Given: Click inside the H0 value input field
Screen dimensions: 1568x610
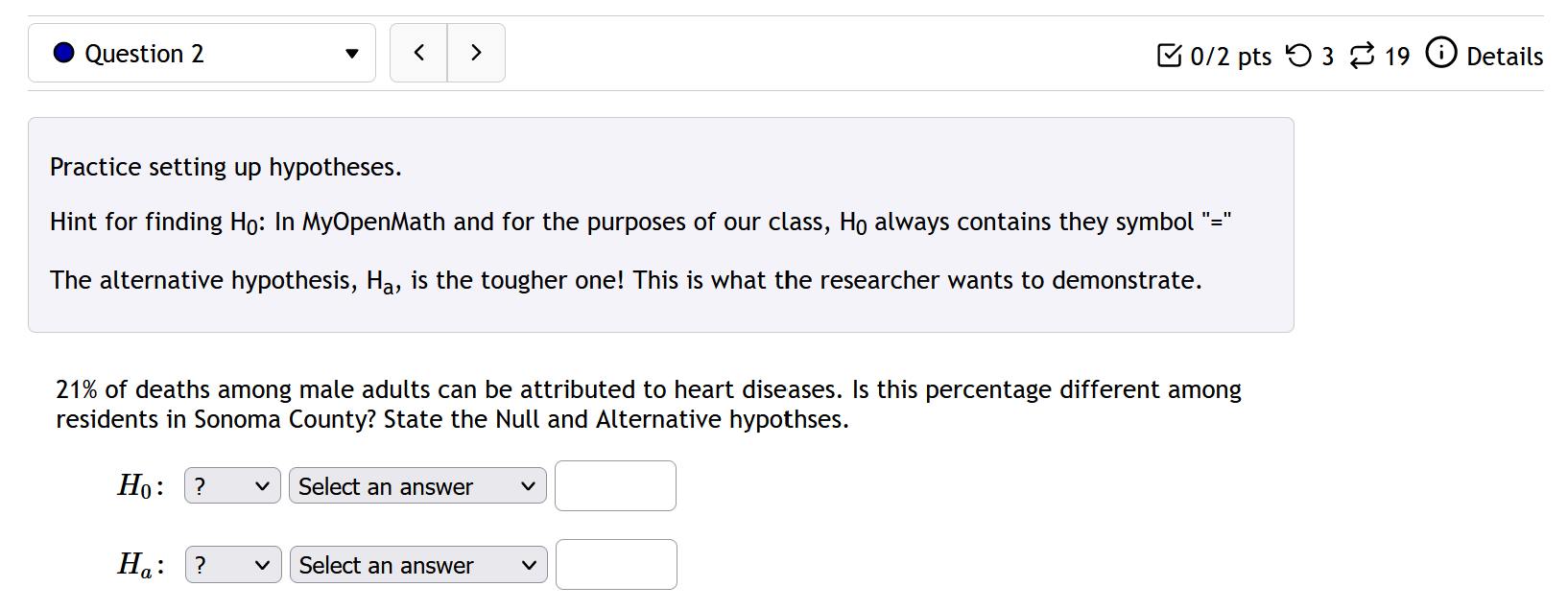Looking at the screenshot, I should pos(614,485).
